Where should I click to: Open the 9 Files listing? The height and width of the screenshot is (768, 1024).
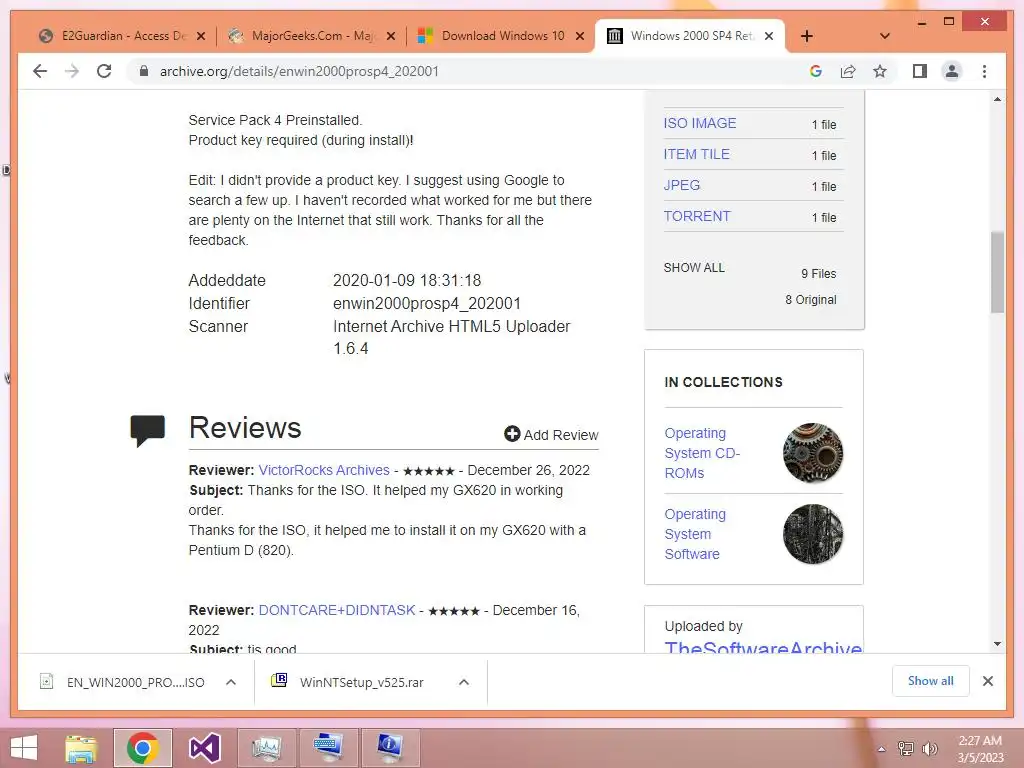coord(818,274)
